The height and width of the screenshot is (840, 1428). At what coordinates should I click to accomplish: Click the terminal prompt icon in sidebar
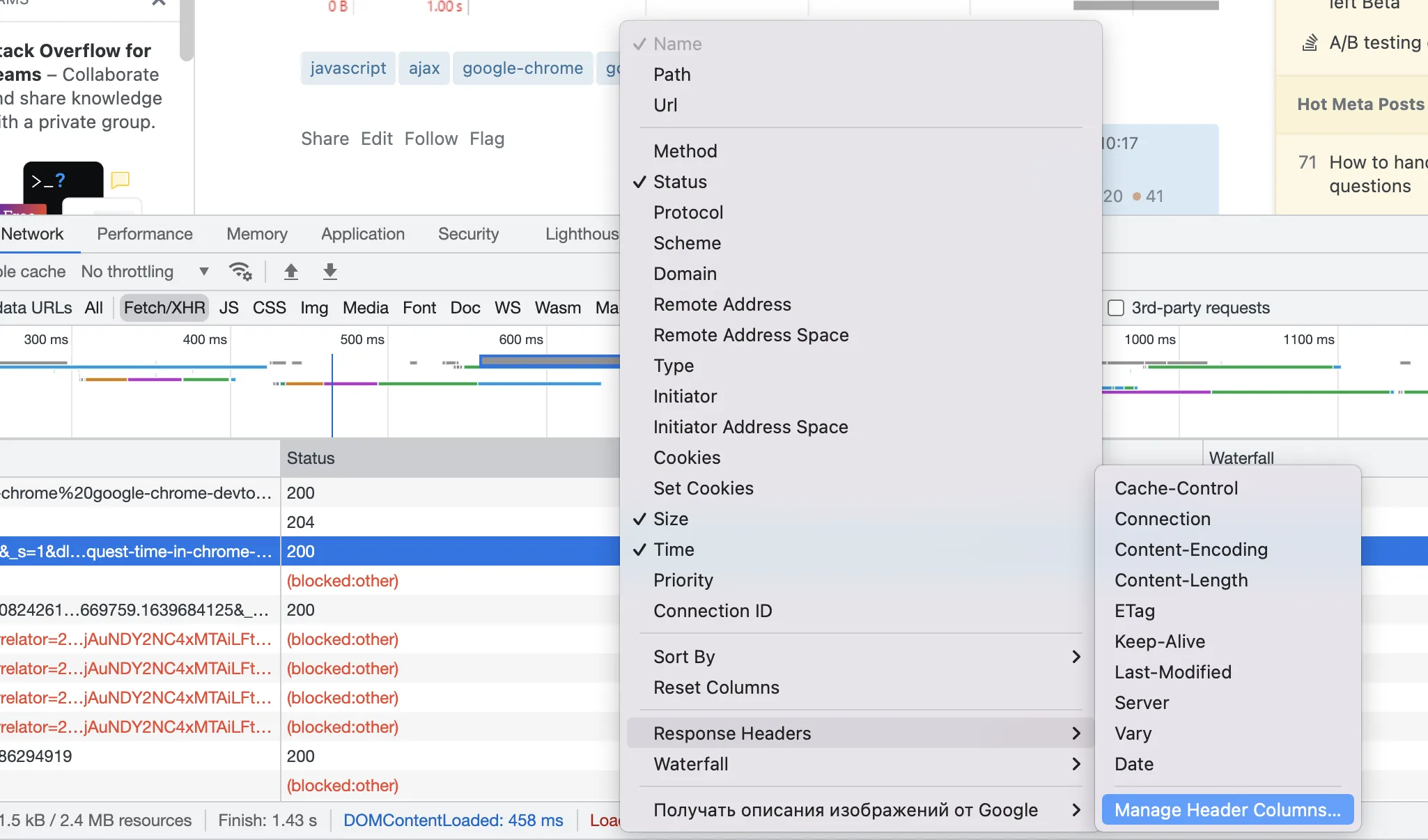click(63, 182)
